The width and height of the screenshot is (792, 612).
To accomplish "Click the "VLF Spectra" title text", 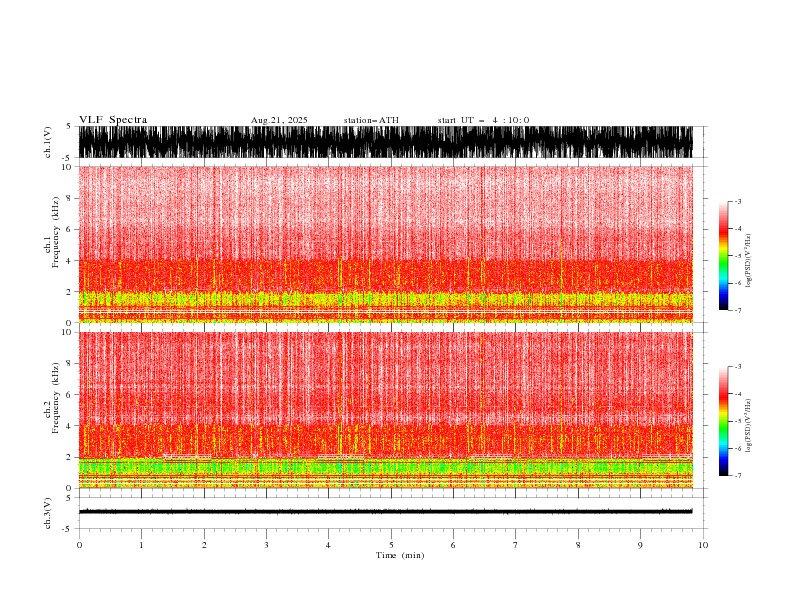I will [113, 120].
